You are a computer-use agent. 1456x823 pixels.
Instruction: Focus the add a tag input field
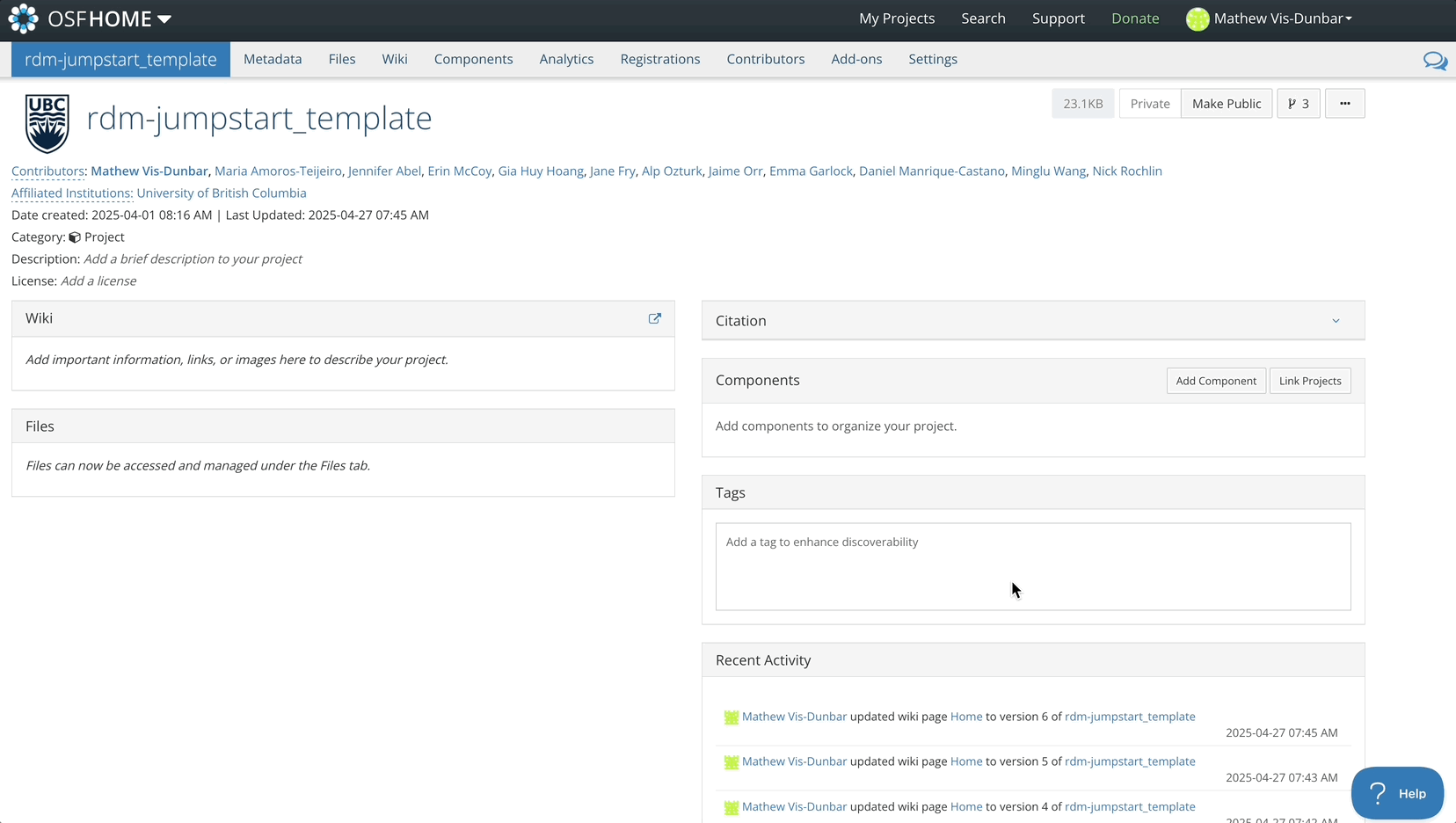(1032, 565)
